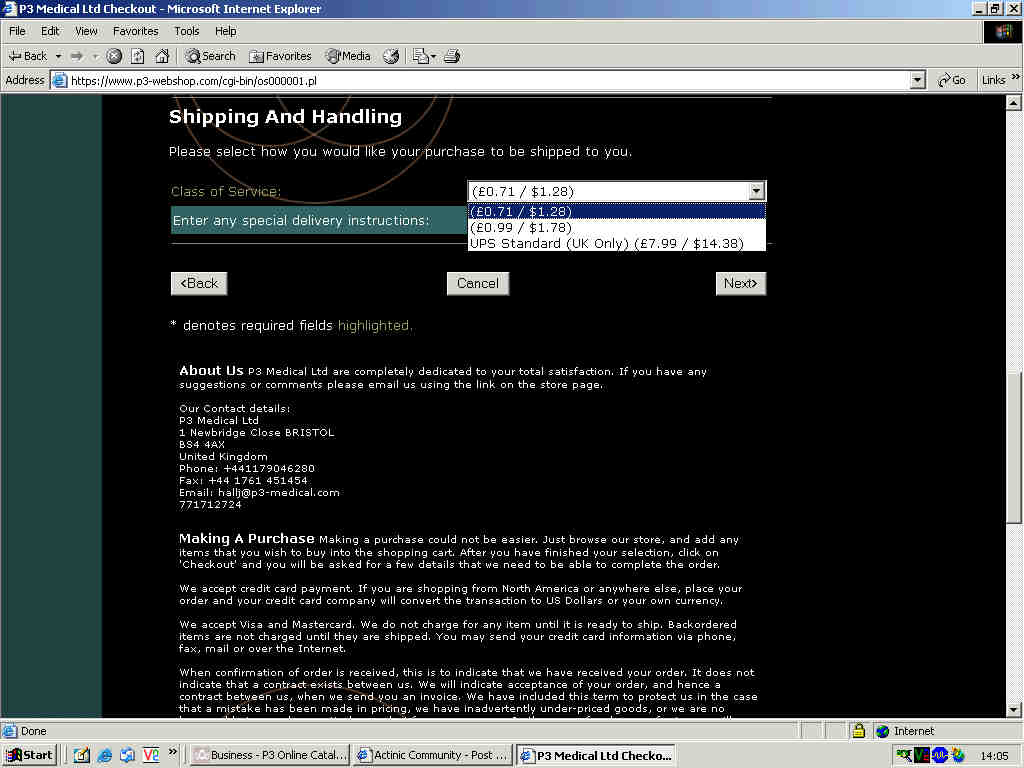The height and width of the screenshot is (768, 1024).
Task: Open the History toolbar icon
Action: (x=391, y=56)
